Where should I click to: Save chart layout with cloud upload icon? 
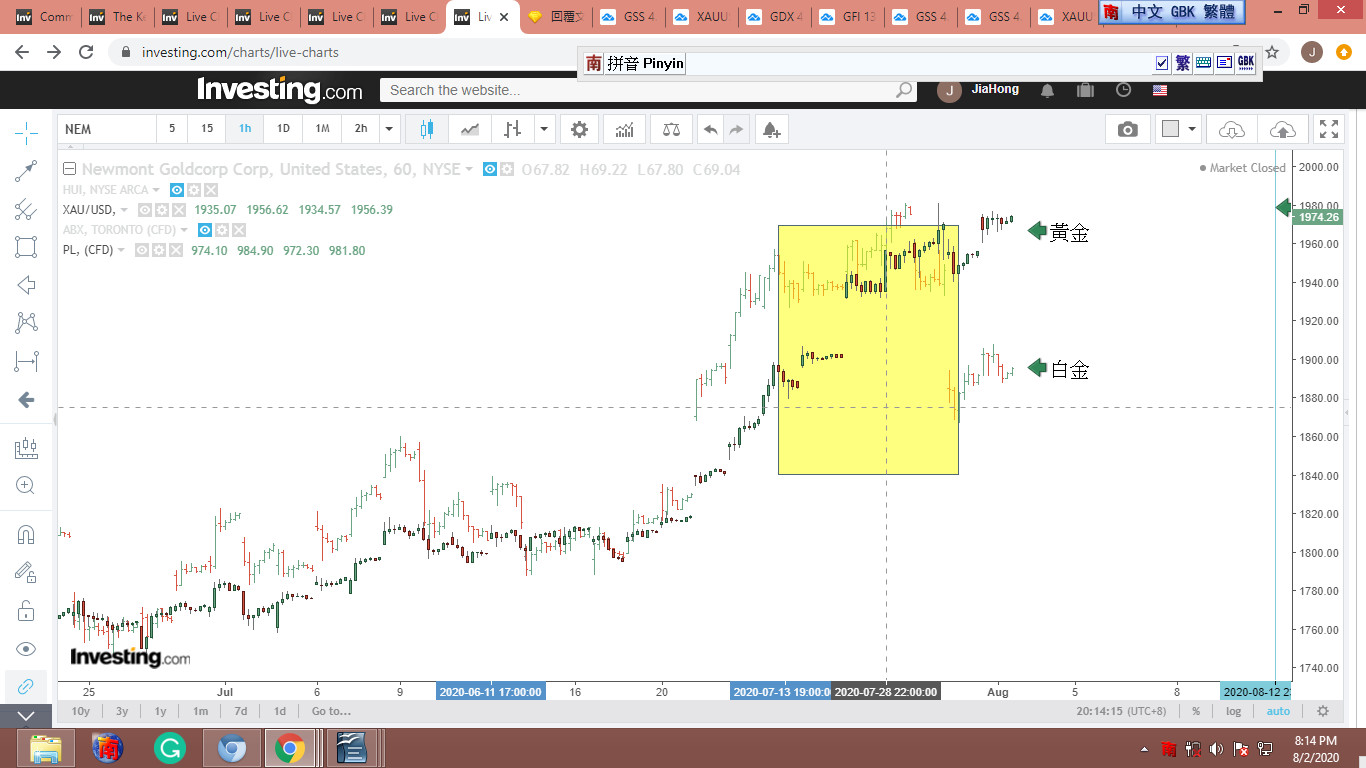1282,129
